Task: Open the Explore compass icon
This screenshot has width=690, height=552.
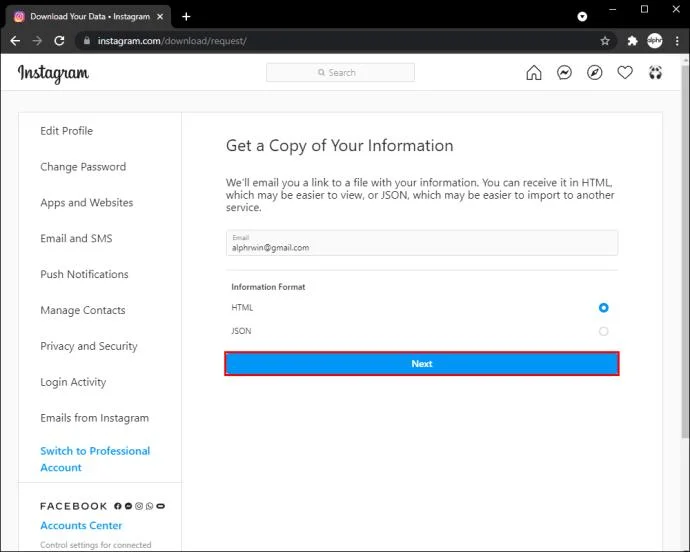Action: pos(595,73)
